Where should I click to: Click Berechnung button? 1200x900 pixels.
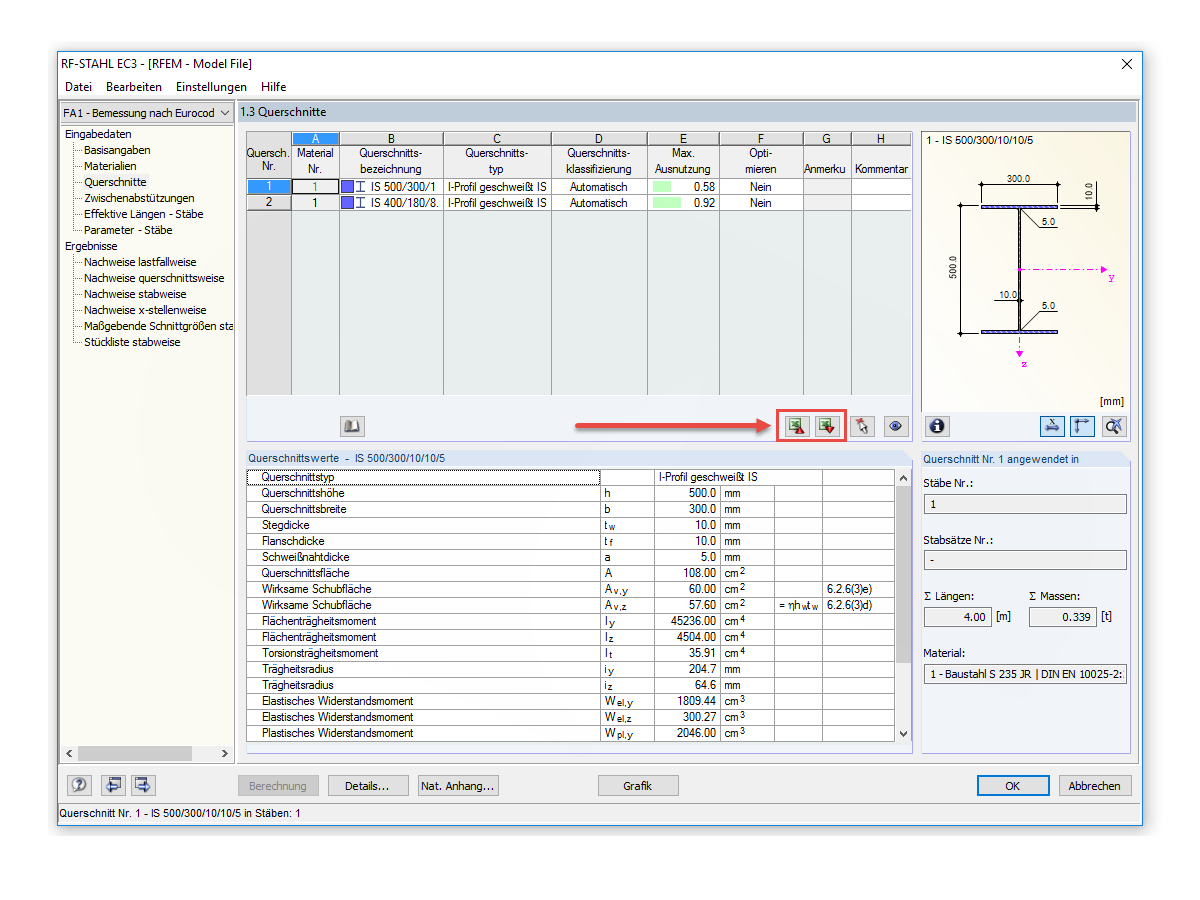(279, 786)
